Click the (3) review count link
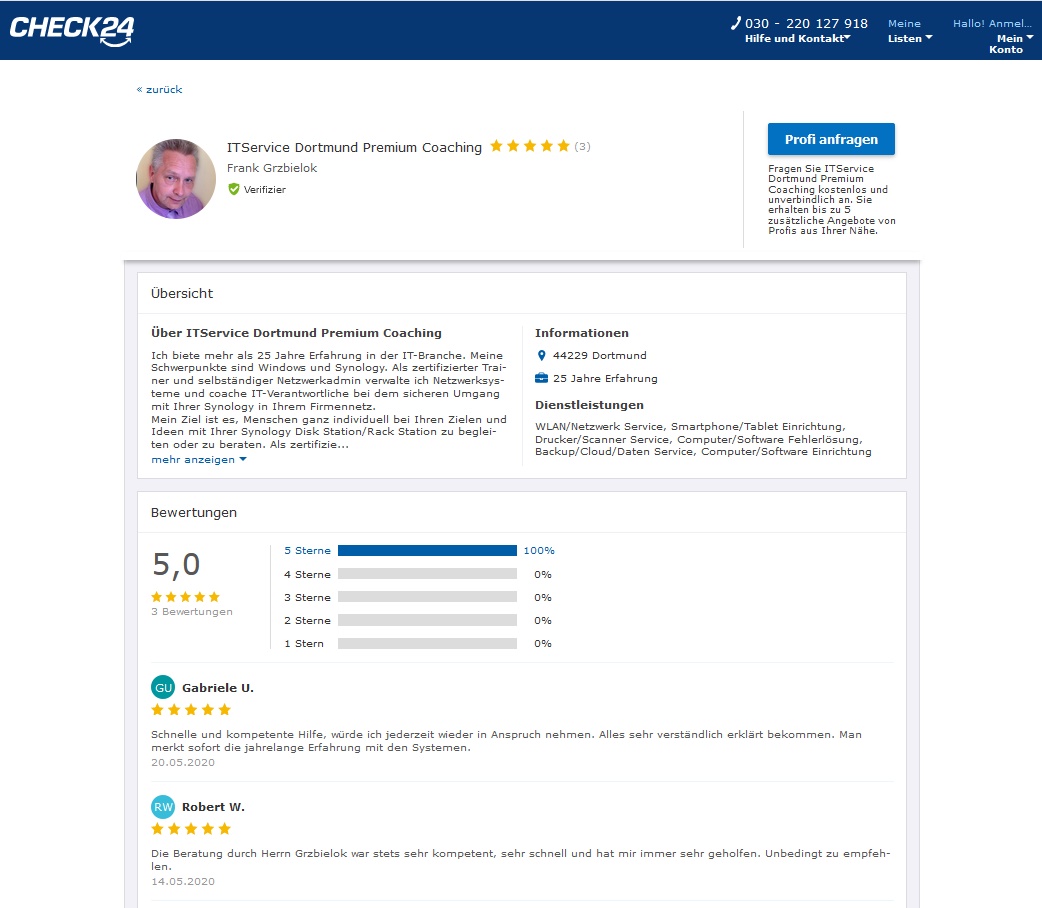The height and width of the screenshot is (908, 1042). point(582,146)
